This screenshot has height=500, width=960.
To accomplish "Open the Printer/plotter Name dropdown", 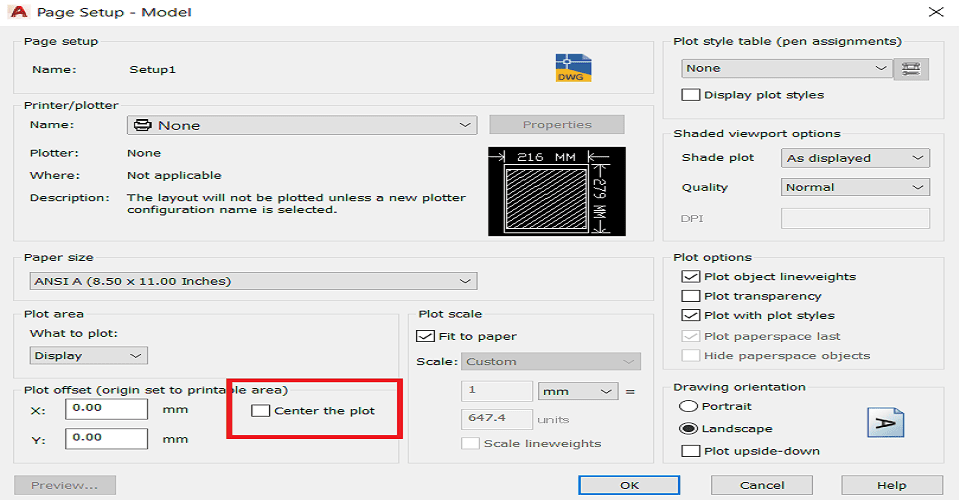I will [x=302, y=125].
